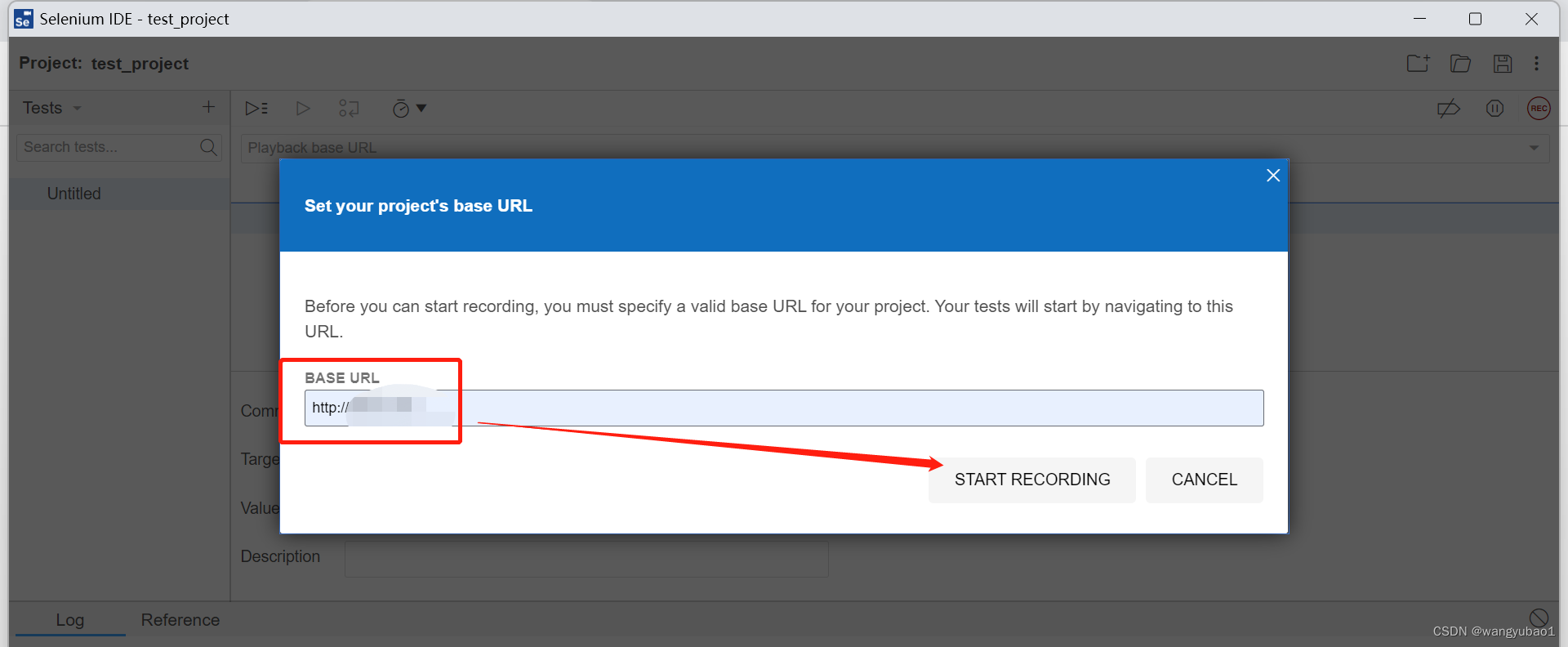Click the clear log icon

1539,618
